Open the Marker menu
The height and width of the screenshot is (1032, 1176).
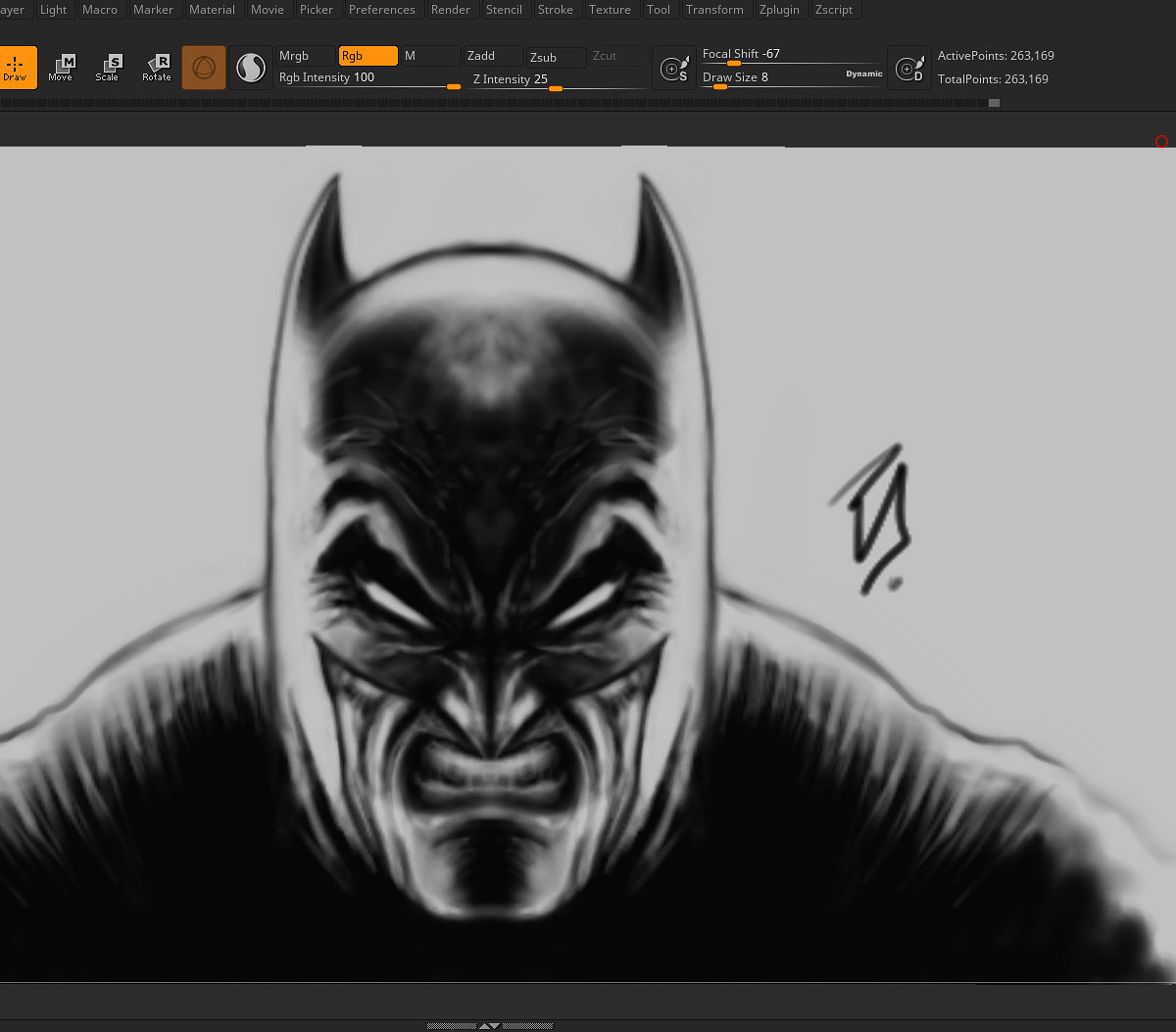[153, 10]
